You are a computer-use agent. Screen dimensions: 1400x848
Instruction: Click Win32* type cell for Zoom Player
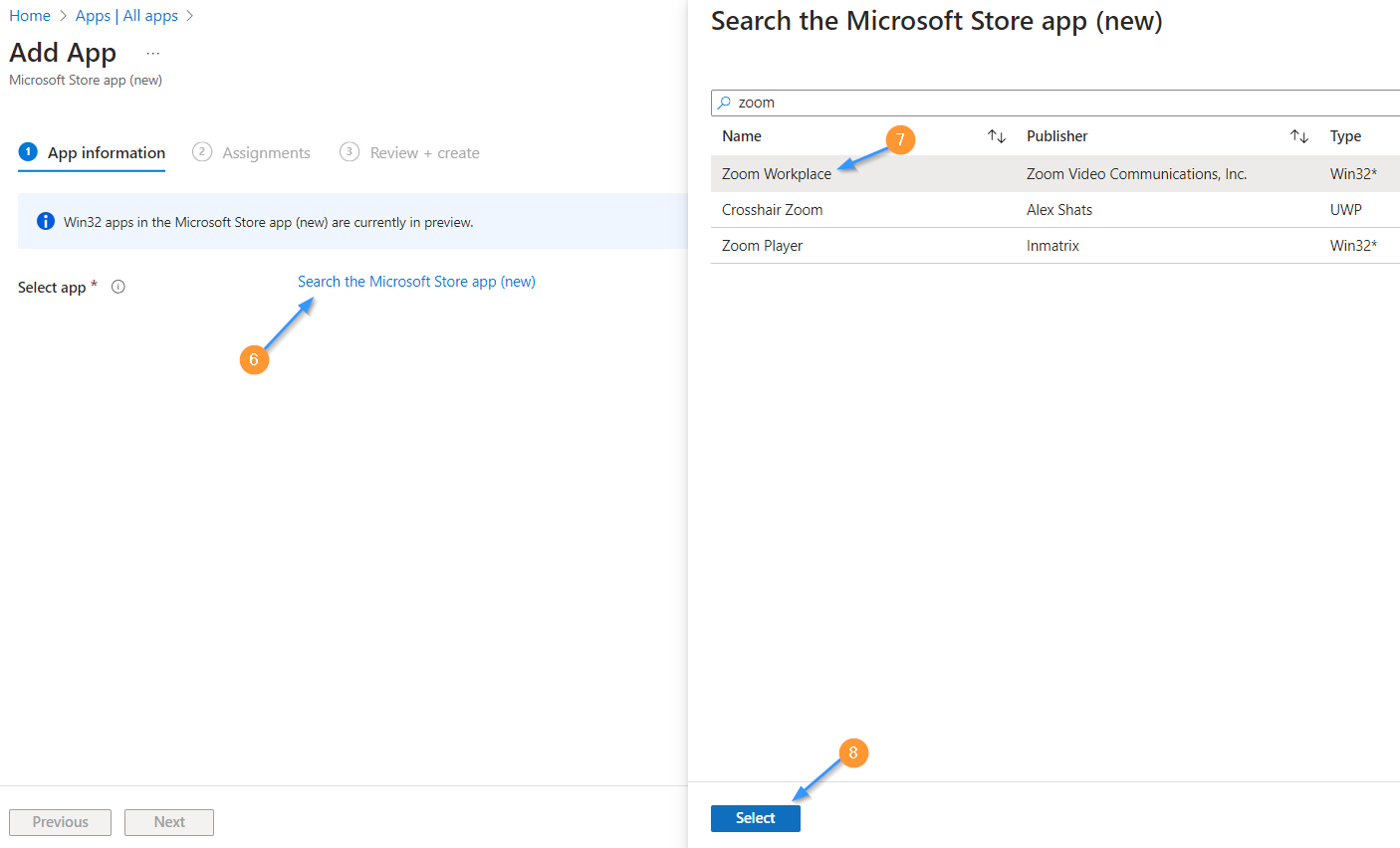[x=1354, y=246]
